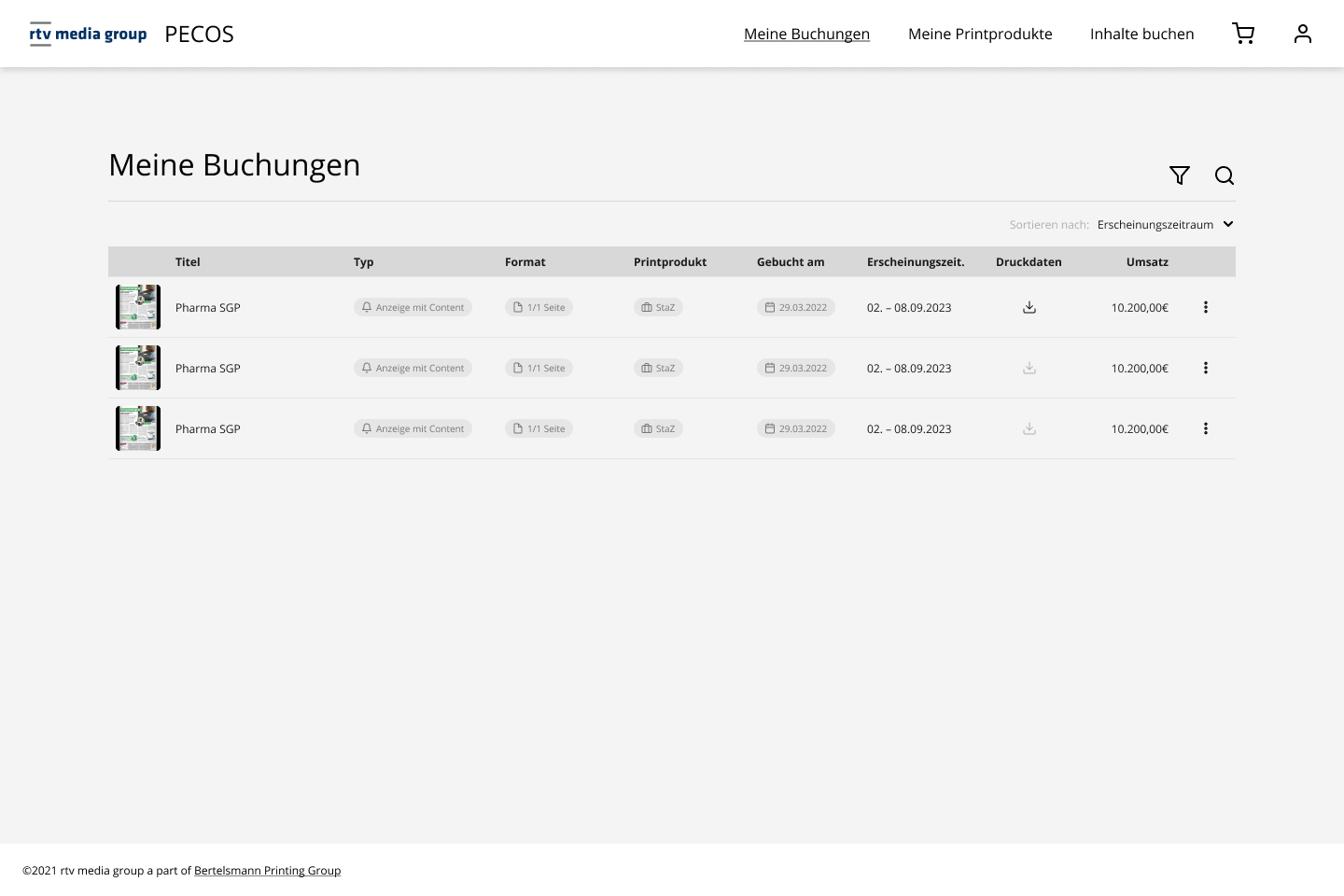Click the PECOS app name
The image size is (1344, 896).
point(199,35)
